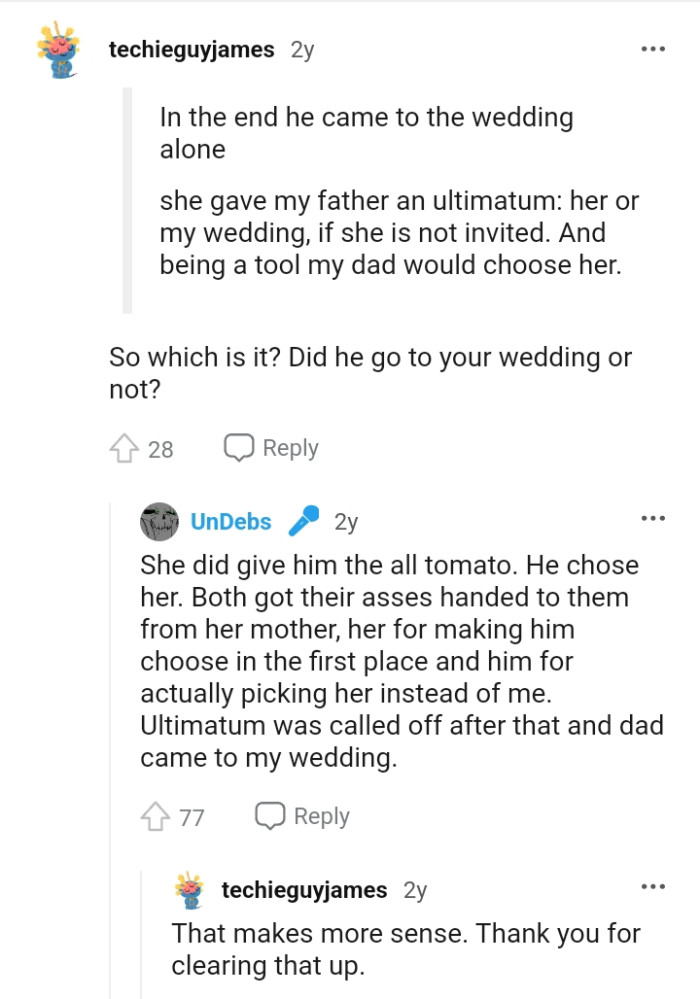700x999 pixels.
Task: Click the Reply speech bubble on the top comment
Action: pyautogui.click(x=238, y=448)
